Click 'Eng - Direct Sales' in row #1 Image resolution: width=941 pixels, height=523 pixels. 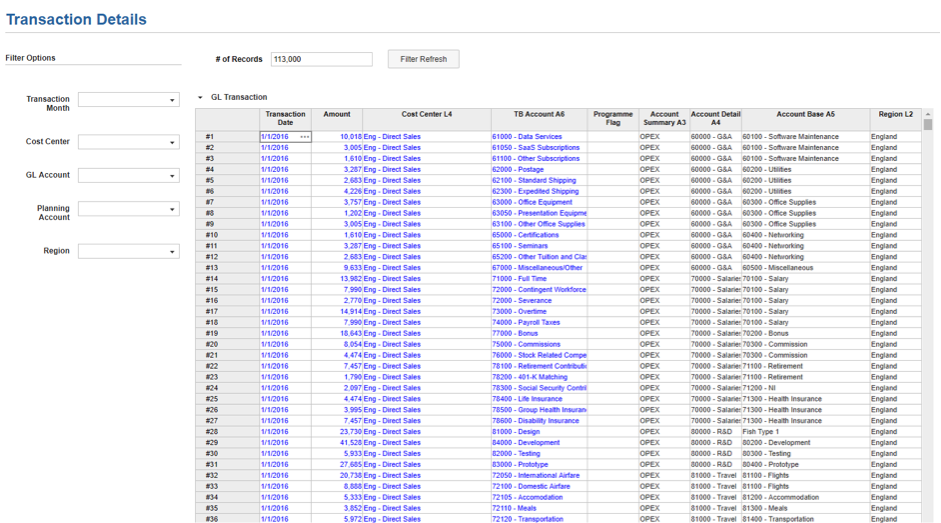pyautogui.click(x=427, y=137)
